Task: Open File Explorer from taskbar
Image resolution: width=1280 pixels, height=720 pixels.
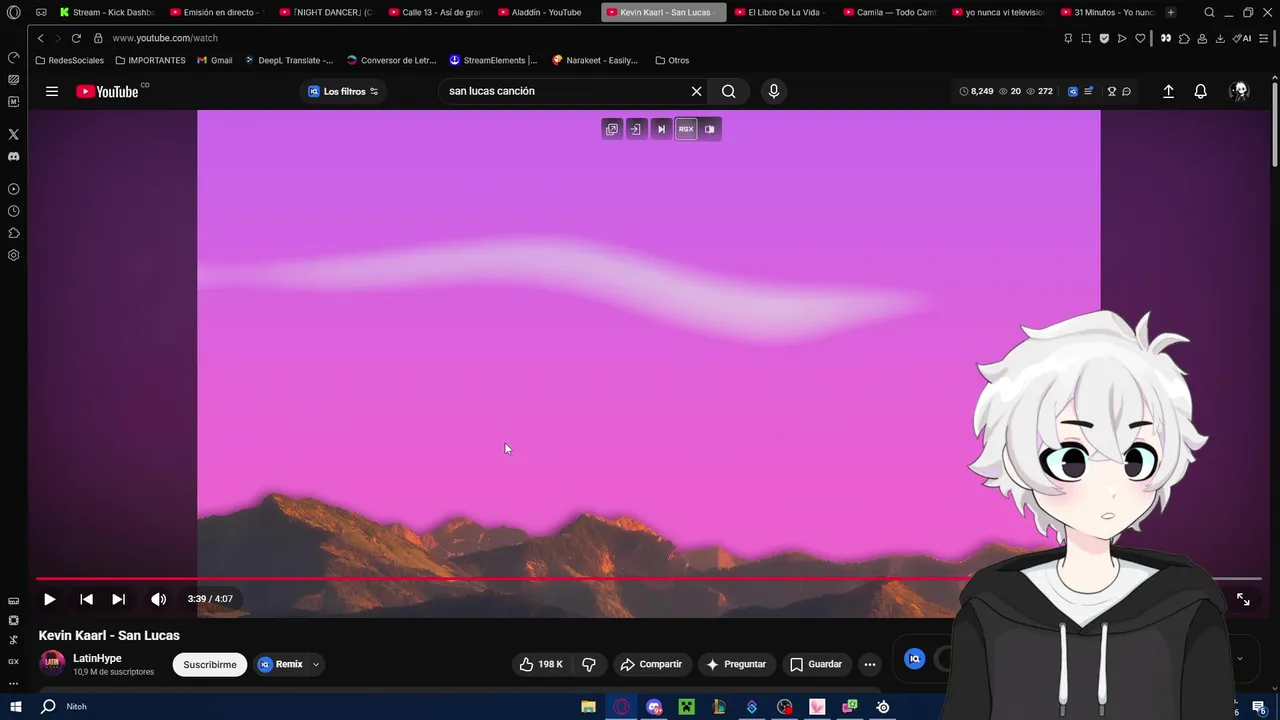Action: [589, 706]
